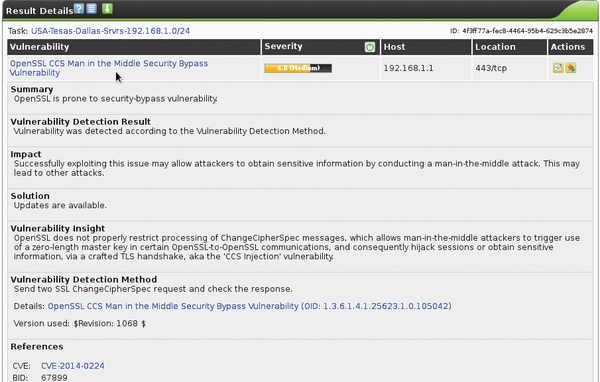Click the Host column header
This screenshot has width=600, height=382.
pyautogui.click(x=426, y=47)
